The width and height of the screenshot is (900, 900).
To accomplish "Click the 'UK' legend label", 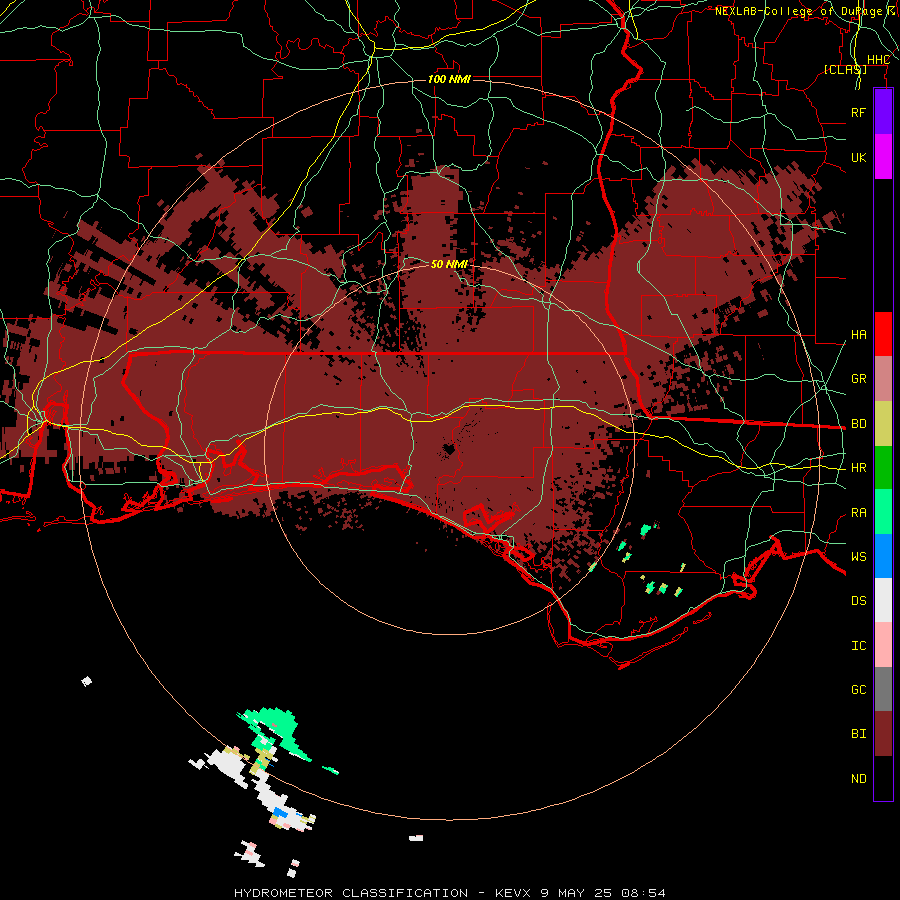I will (858, 157).
